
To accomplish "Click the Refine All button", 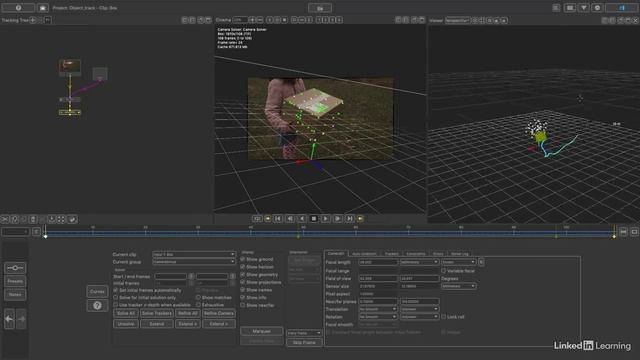I will click(x=188, y=313).
